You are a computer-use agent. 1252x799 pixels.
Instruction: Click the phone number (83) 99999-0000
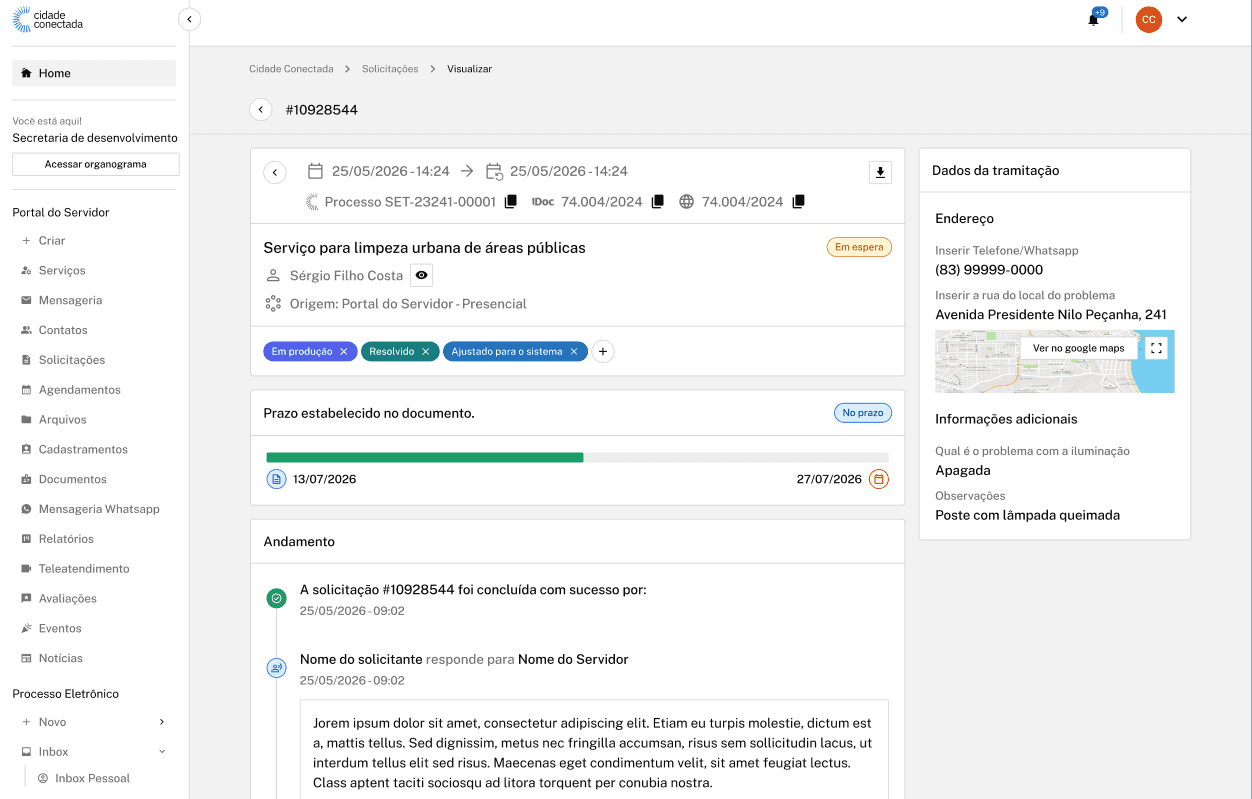[989, 270]
